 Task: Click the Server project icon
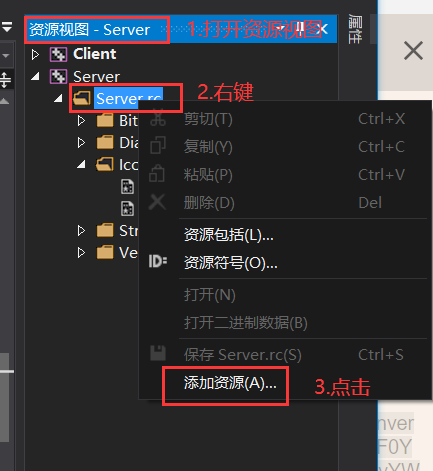(58, 77)
